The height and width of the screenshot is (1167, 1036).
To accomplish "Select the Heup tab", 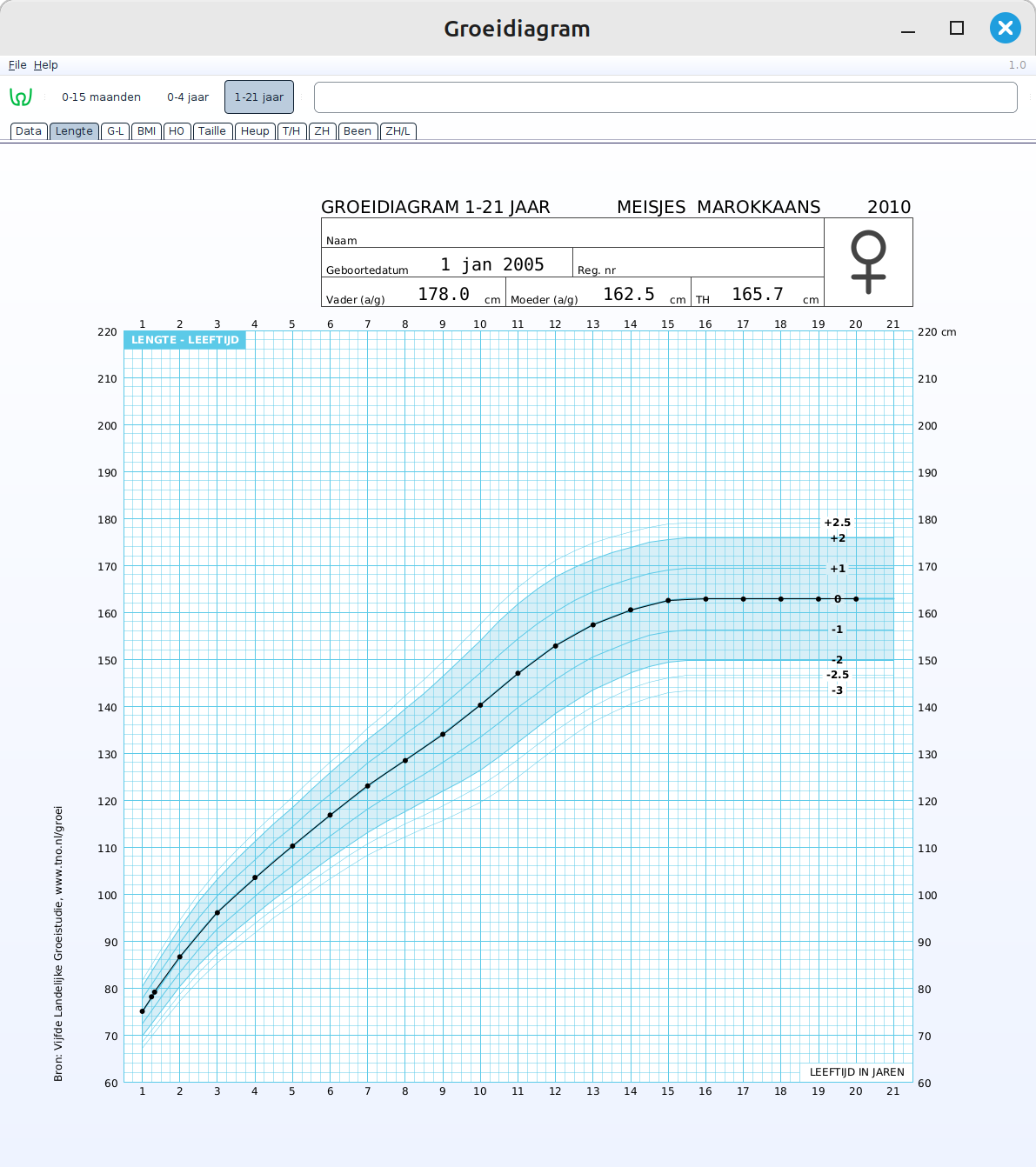I will [255, 131].
